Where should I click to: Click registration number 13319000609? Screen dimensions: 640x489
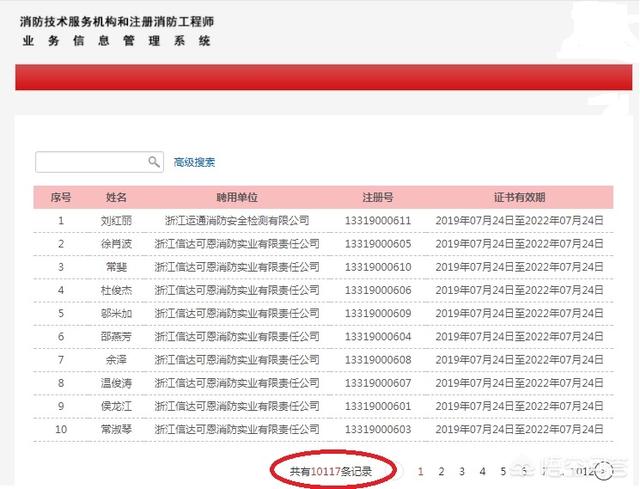click(378, 313)
